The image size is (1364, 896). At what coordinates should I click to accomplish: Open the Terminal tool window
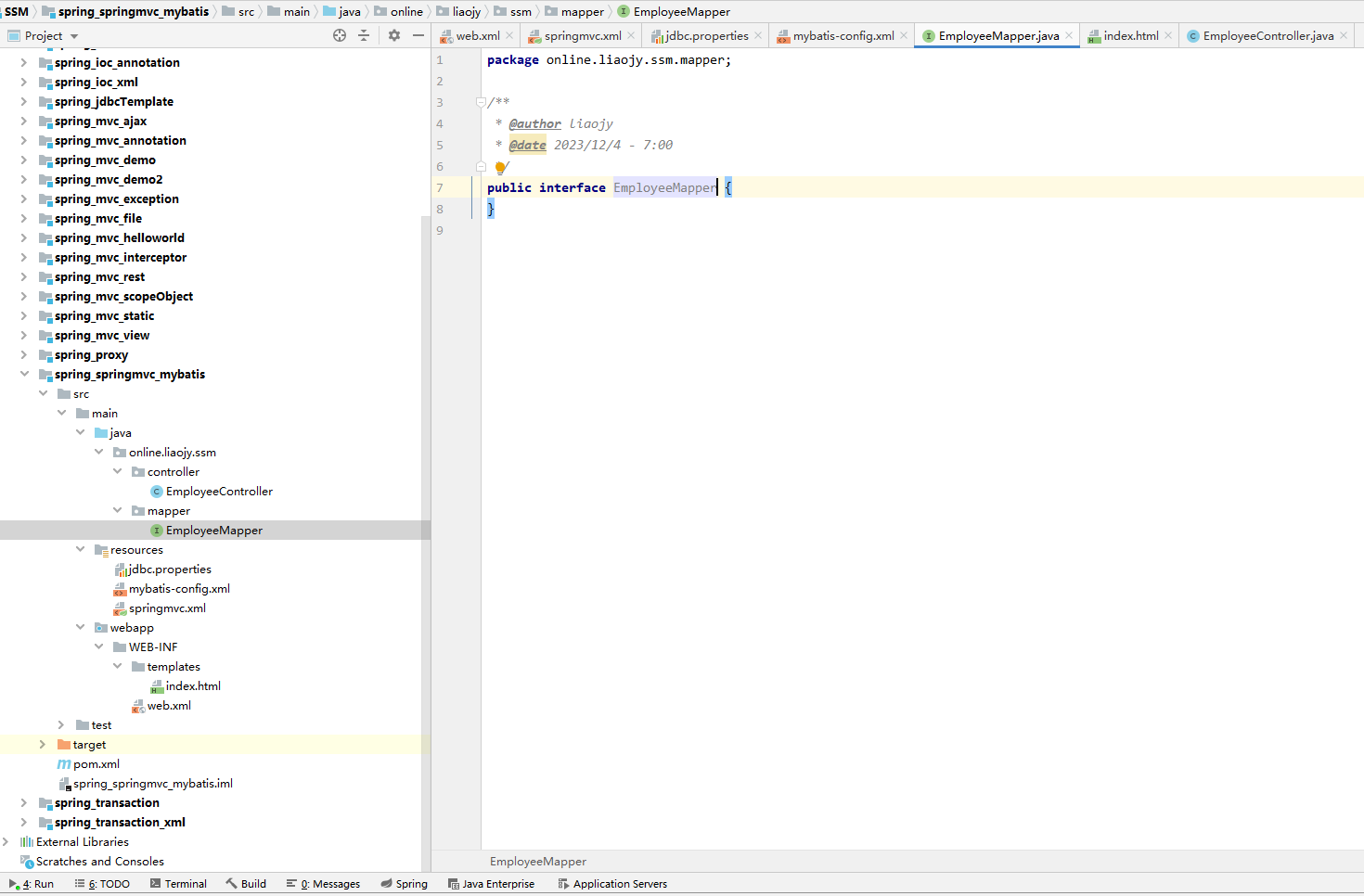[x=178, y=884]
